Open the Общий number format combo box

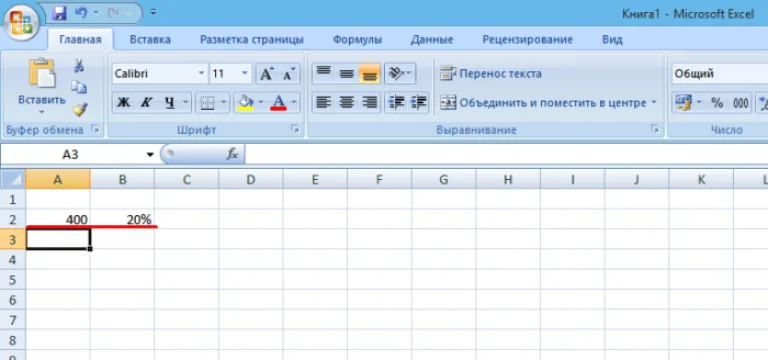pos(720,74)
